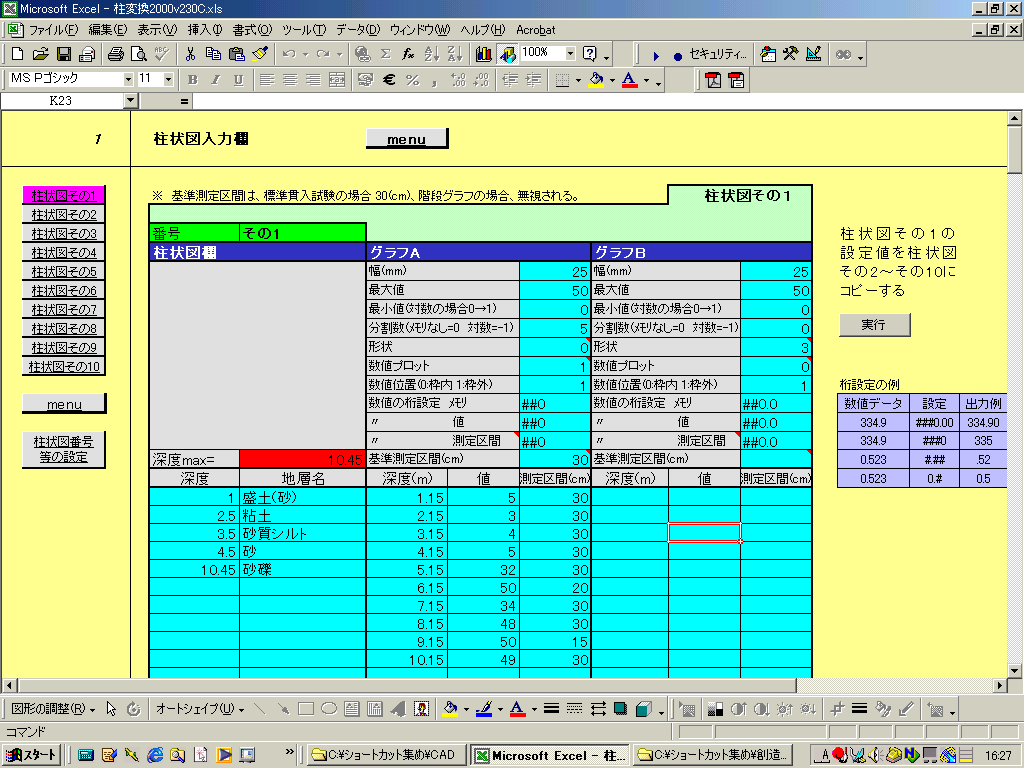Open the Edit menu
Viewport: 1024px width, 768px height.
(108, 30)
